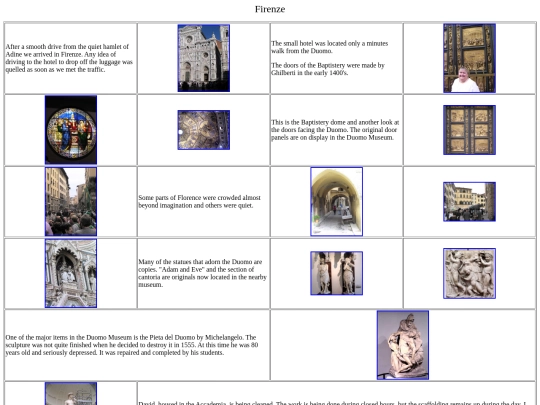
Task: Open the golden Baptistery door panels photo
Action: click(x=469, y=130)
